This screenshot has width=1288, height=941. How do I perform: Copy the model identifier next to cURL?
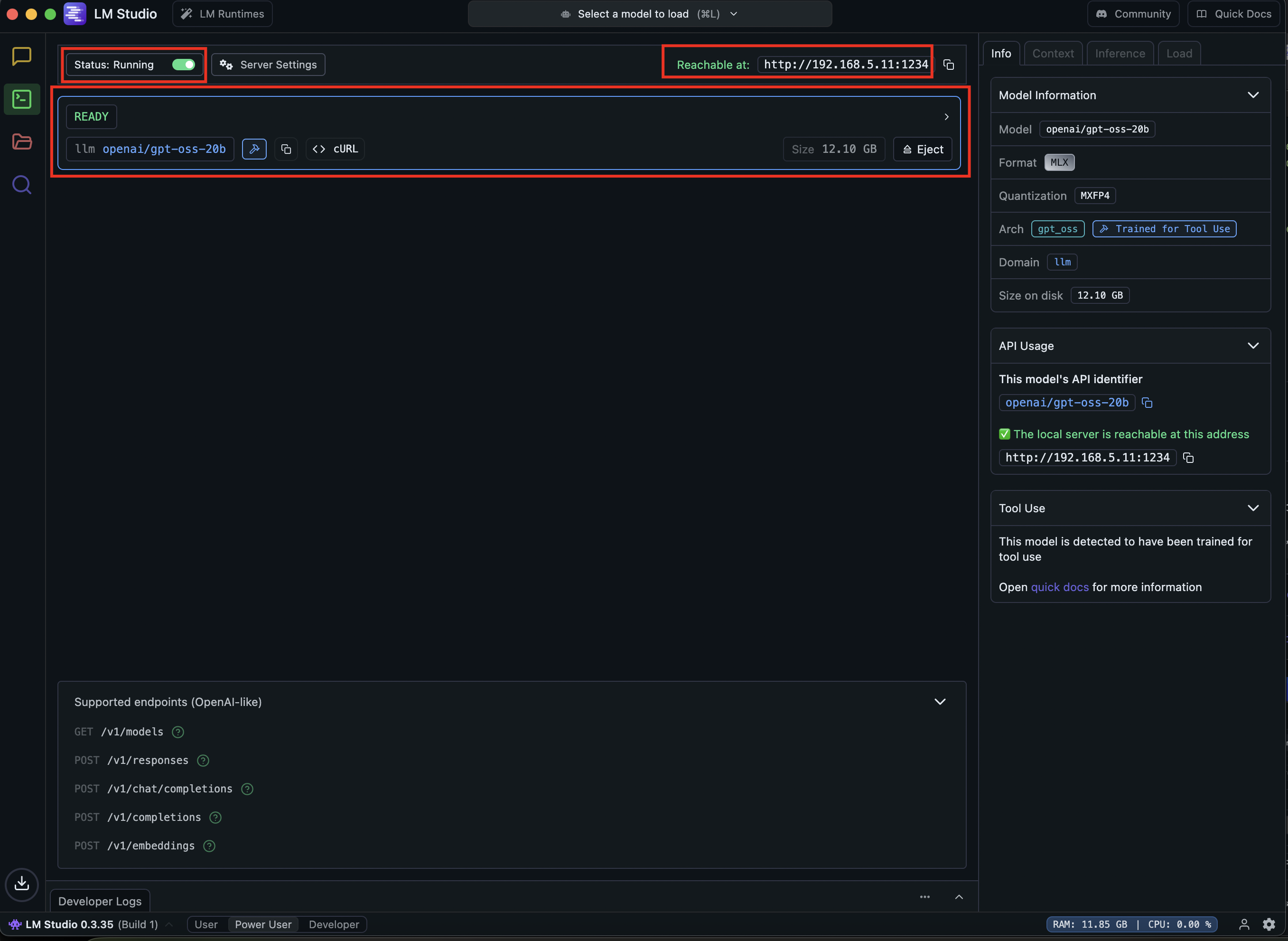[x=286, y=149]
